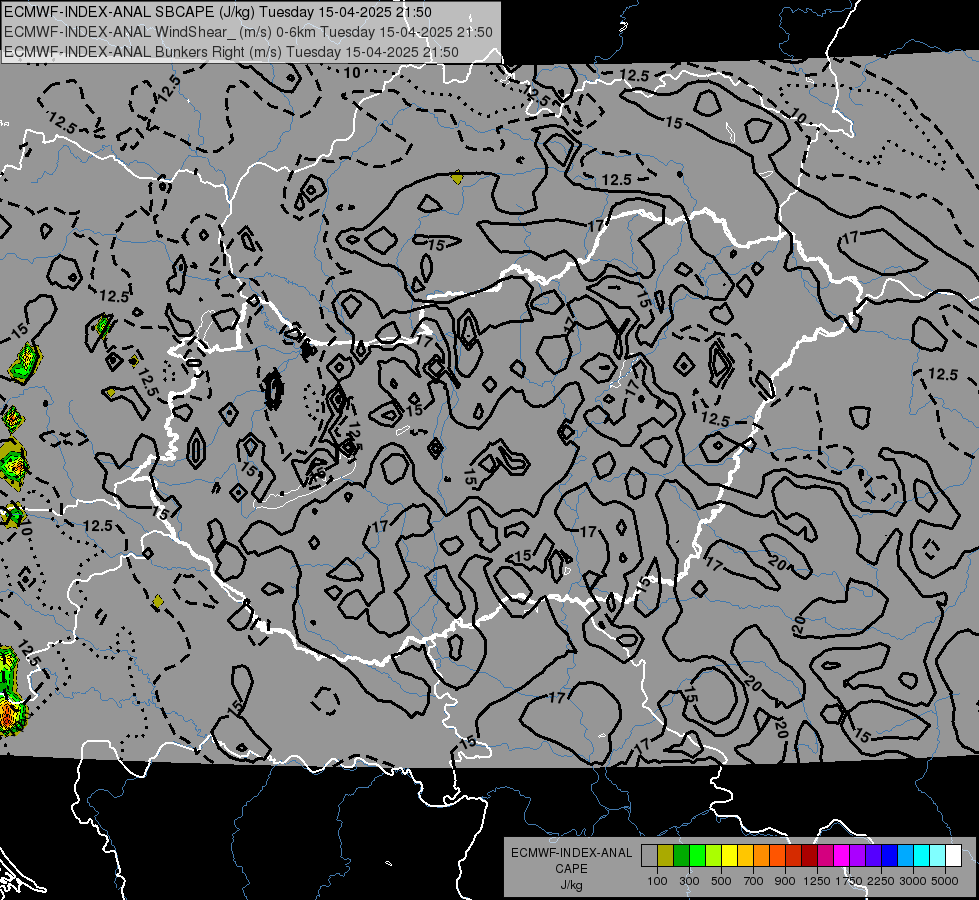Viewport: 979px width, 900px height.
Task: Pick the pink-magenta legend swatch
Action: tap(825, 855)
